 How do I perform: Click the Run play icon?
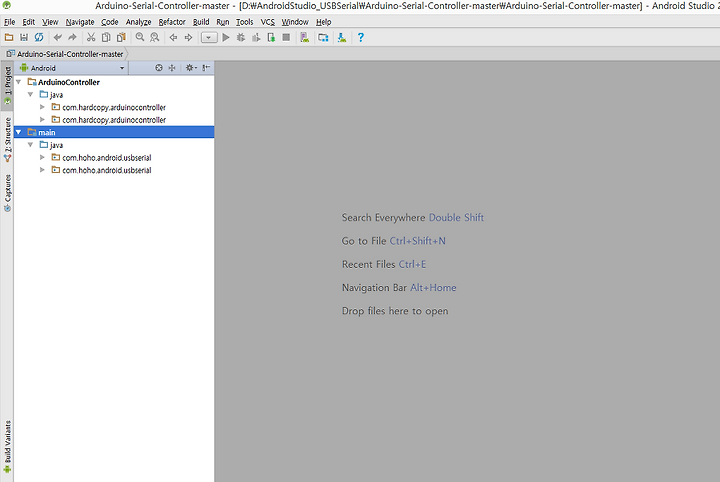225,38
